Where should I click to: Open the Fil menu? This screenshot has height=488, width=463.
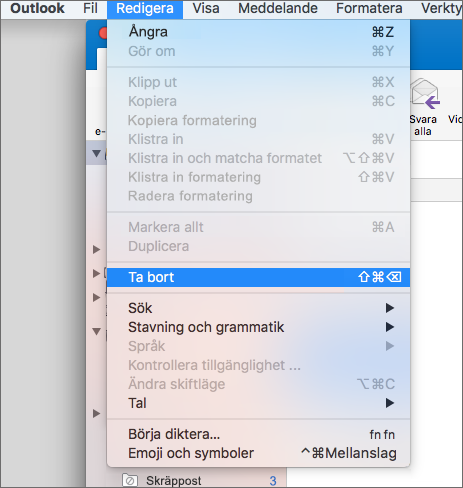(x=90, y=8)
